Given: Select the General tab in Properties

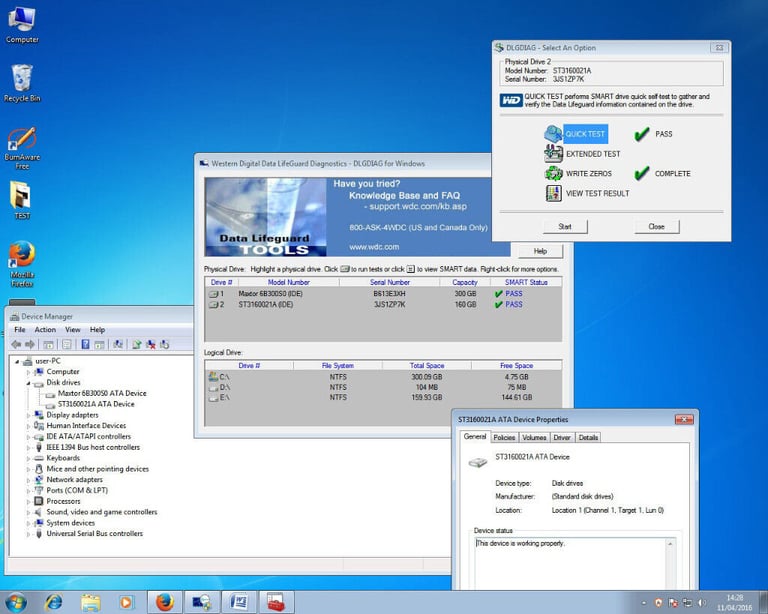Looking at the screenshot, I should (475, 436).
